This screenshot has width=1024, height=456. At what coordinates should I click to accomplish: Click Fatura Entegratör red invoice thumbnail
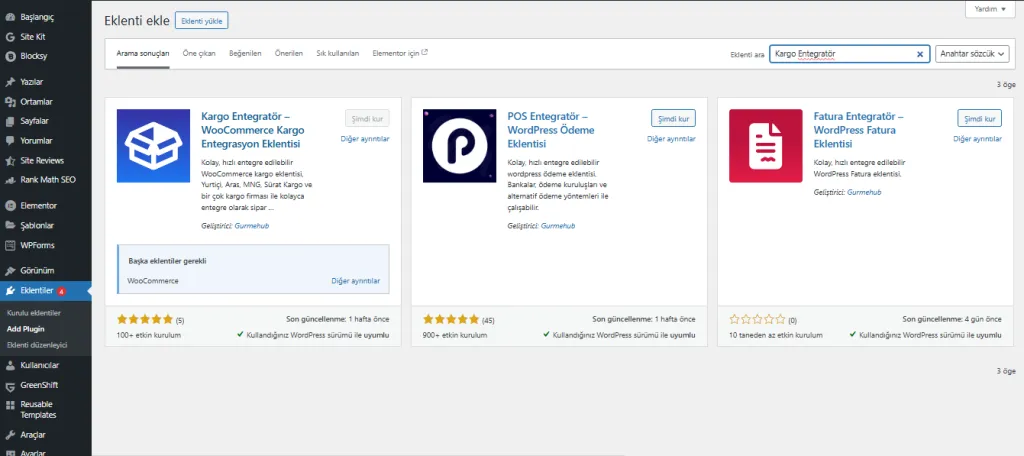coord(766,146)
